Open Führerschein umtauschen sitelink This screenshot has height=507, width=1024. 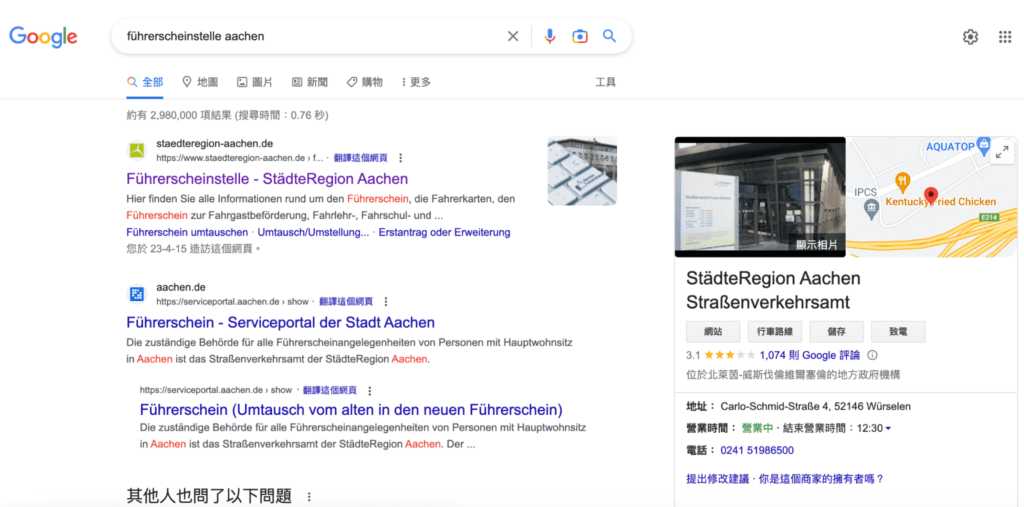click(x=187, y=232)
